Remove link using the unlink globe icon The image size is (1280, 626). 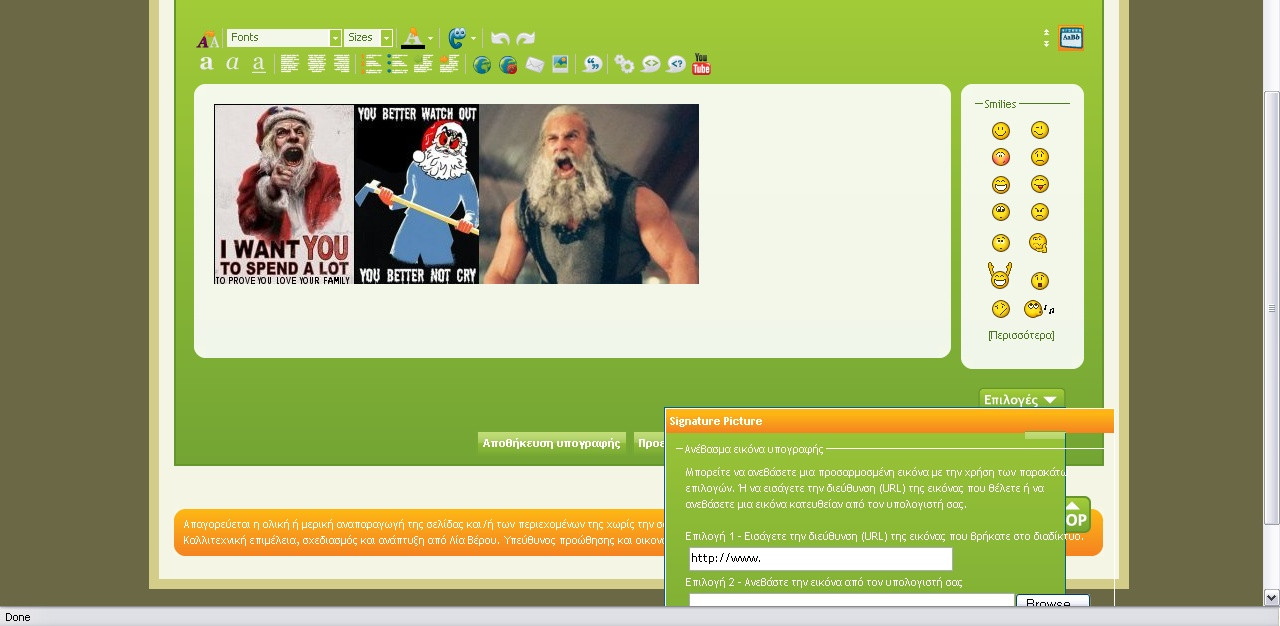click(508, 65)
